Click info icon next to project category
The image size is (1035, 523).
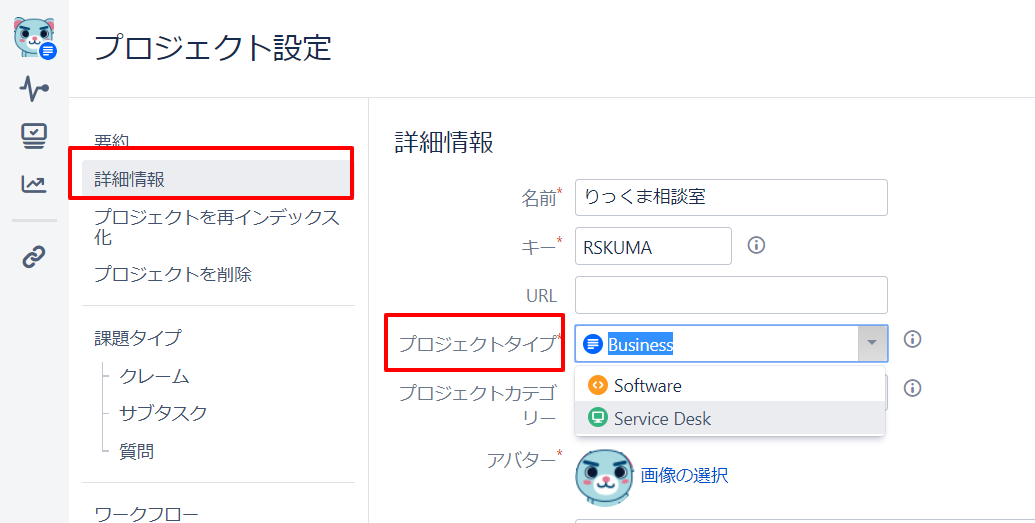912,388
